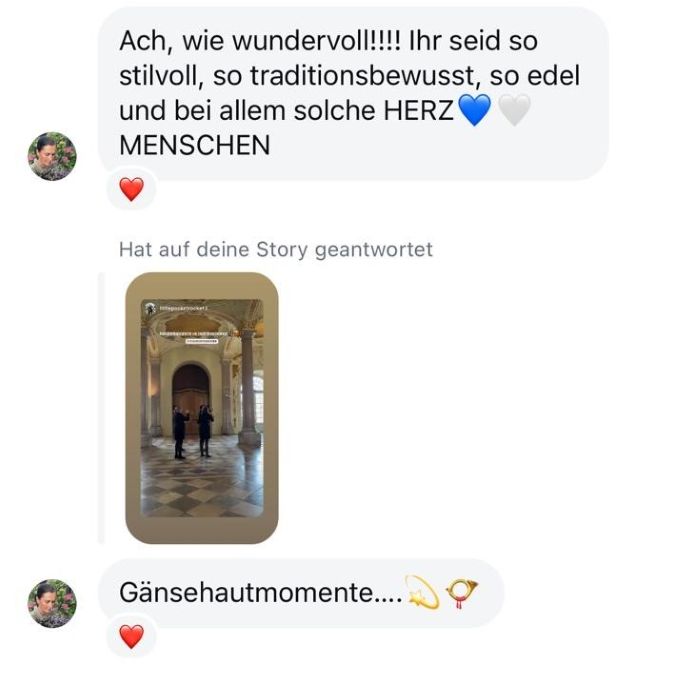
Task: Tap the red heart reaction under first message
Action: click(x=132, y=189)
